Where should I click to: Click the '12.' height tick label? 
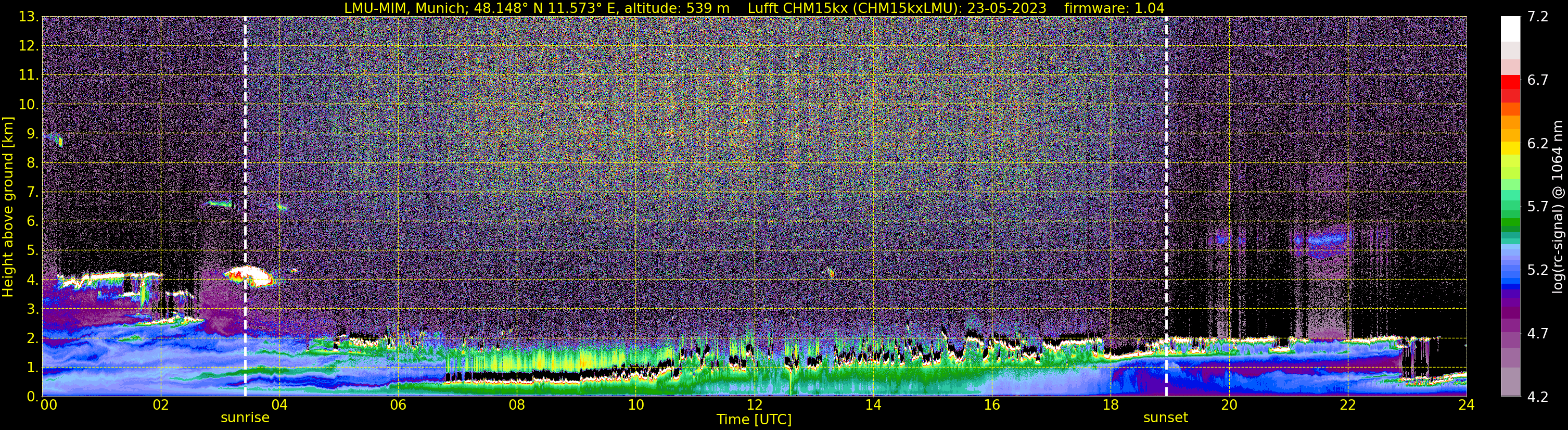(x=29, y=46)
